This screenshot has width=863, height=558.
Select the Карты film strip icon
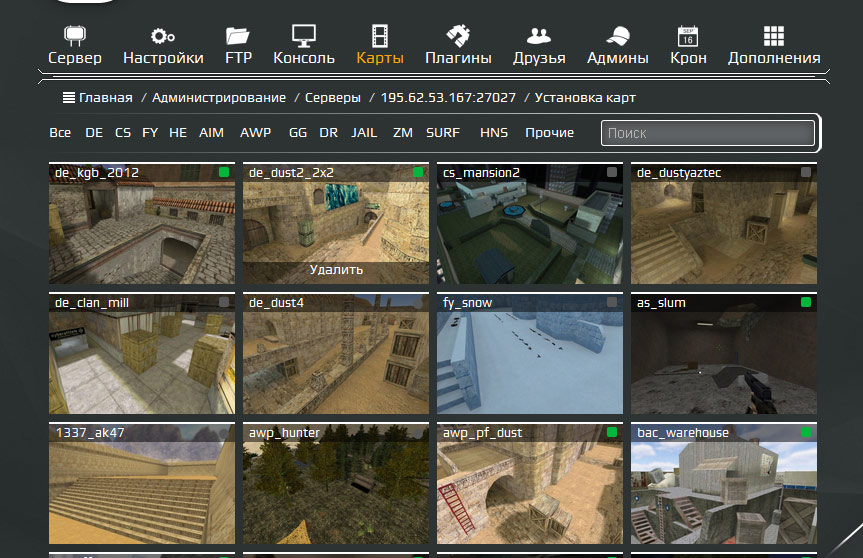tap(380, 36)
